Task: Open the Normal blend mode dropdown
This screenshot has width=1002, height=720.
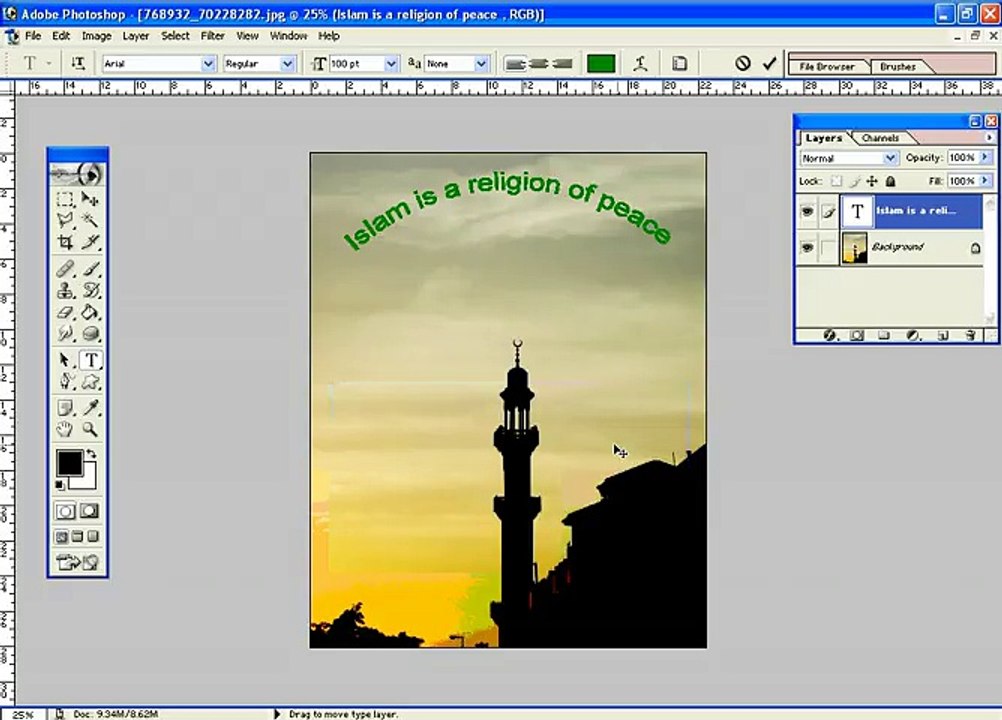Action: 890,158
